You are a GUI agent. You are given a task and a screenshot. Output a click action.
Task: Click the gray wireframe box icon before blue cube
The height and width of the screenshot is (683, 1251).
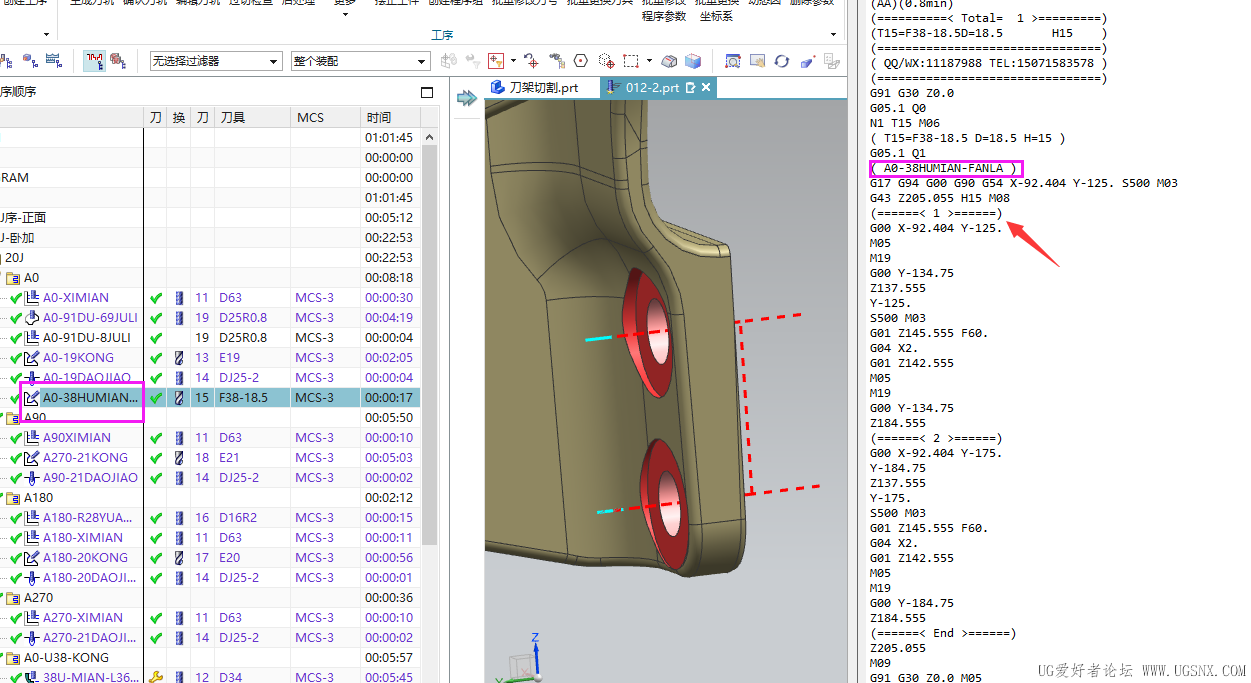click(670, 61)
